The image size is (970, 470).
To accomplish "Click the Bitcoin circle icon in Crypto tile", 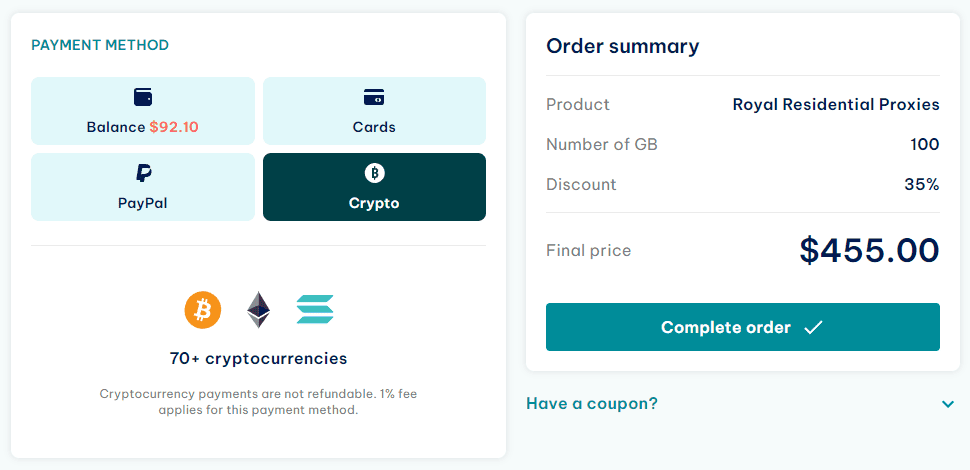I will pyautogui.click(x=374, y=173).
